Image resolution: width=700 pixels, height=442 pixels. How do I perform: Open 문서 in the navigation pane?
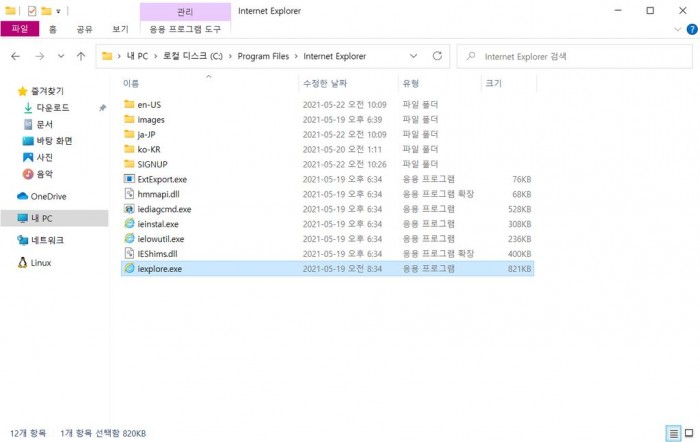tap(44, 124)
